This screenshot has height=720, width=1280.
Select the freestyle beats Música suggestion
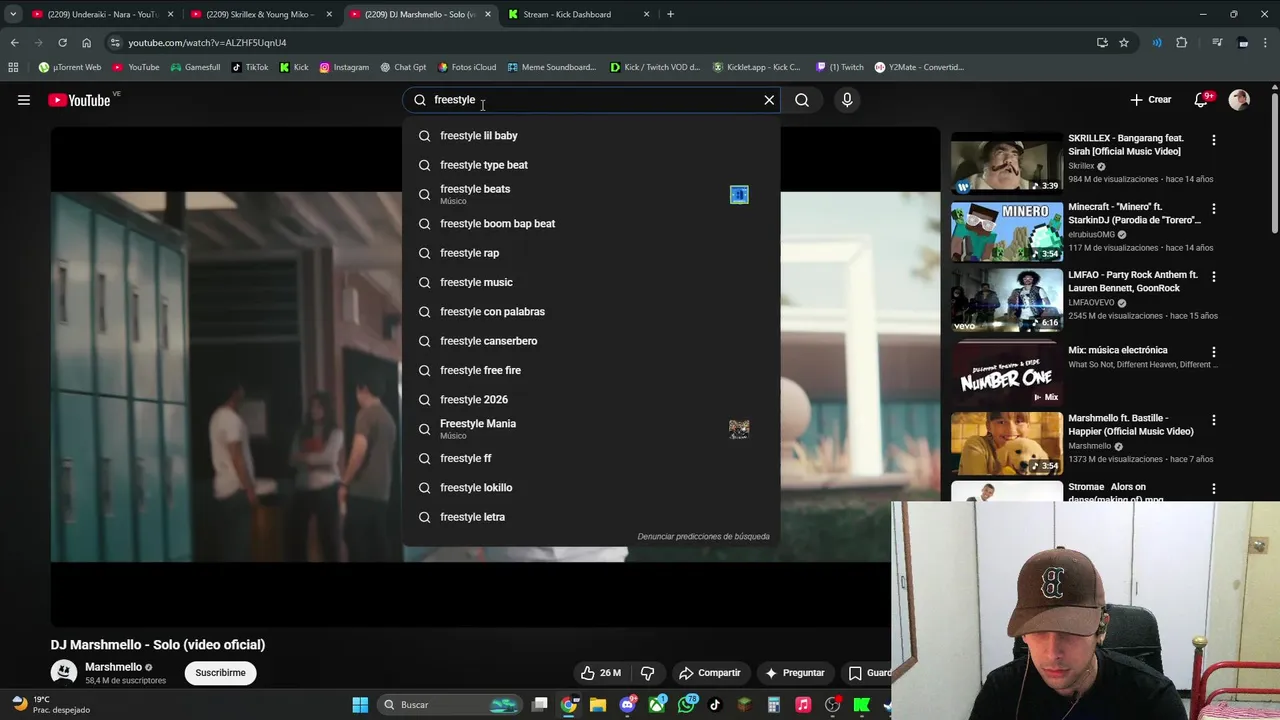[591, 194]
